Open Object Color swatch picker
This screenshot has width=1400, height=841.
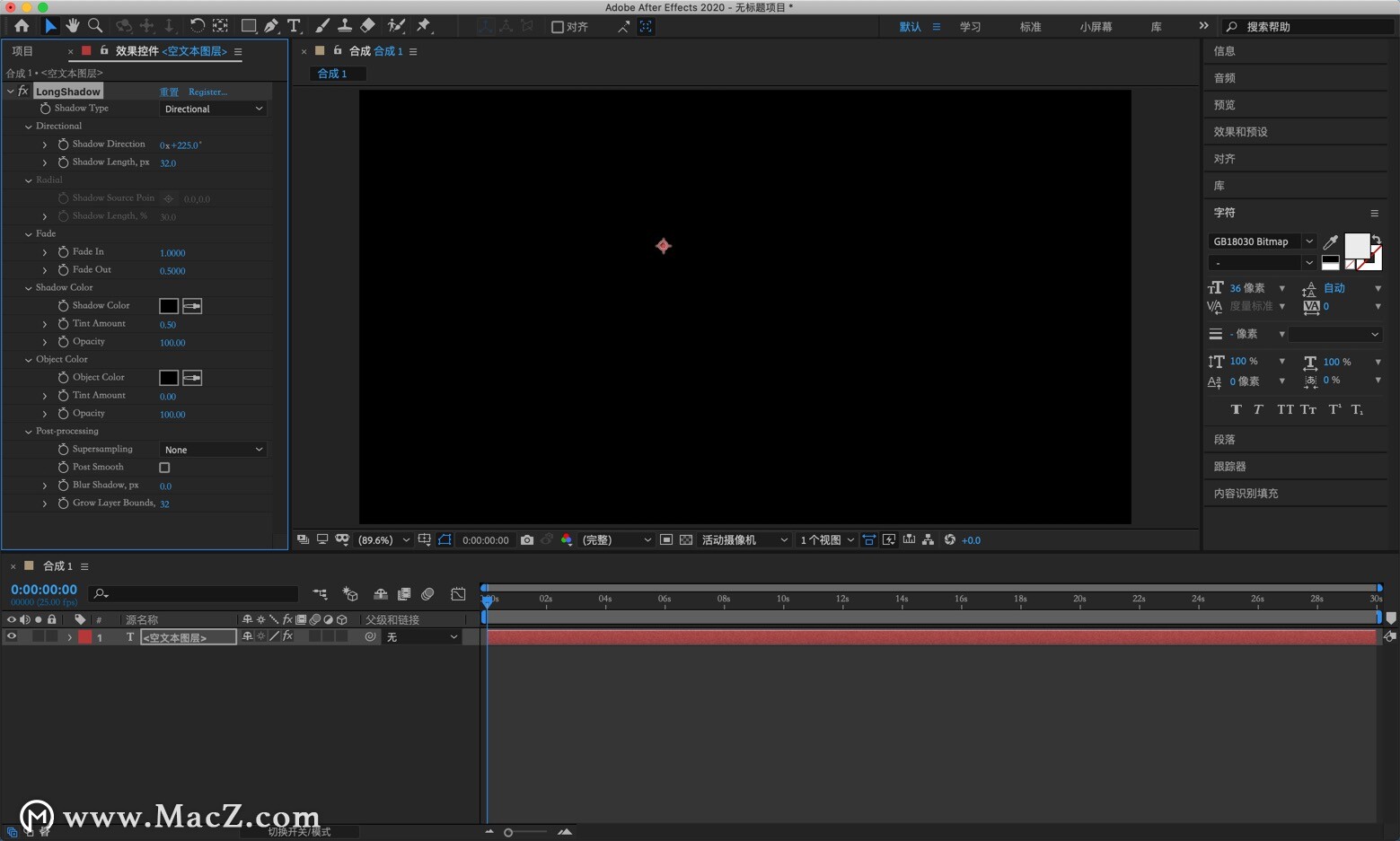tap(169, 378)
